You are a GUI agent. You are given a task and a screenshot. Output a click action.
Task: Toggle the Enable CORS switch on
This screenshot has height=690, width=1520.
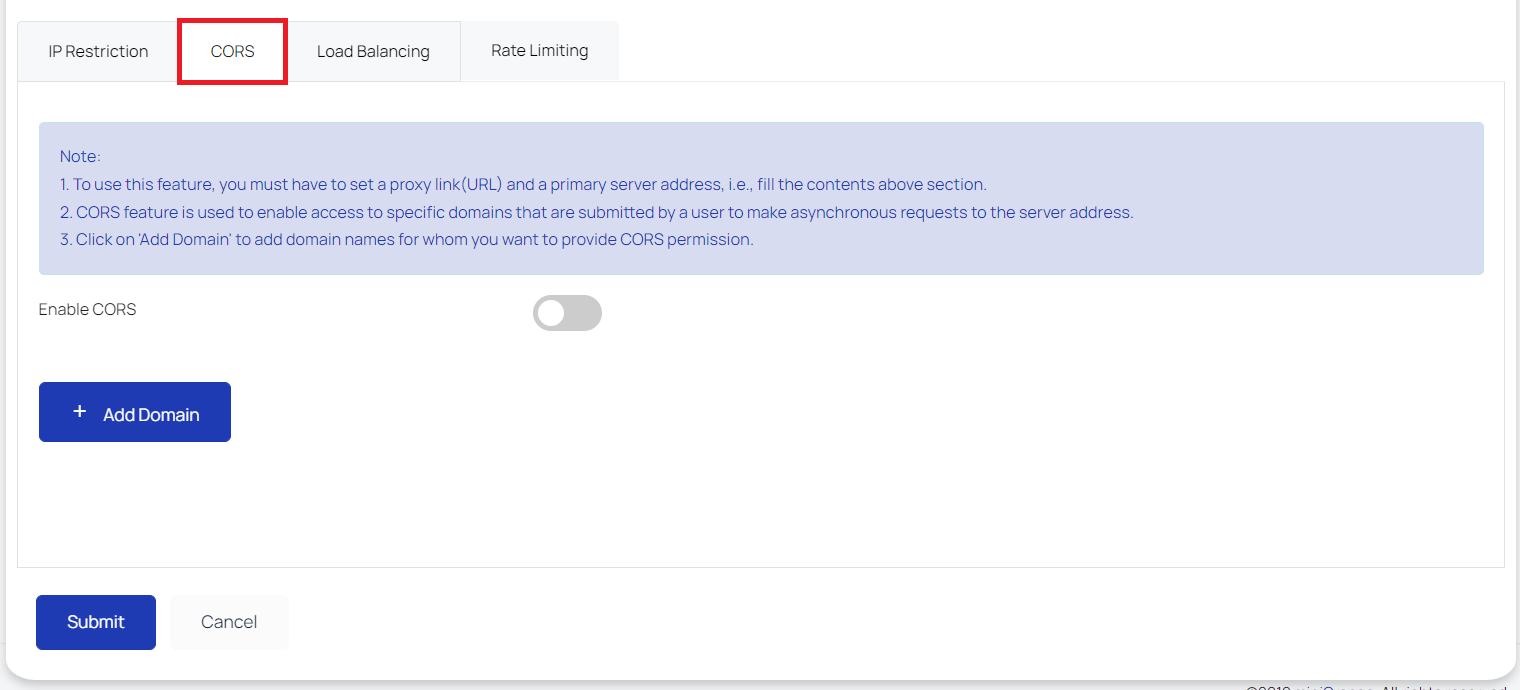pyautogui.click(x=567, y=313)
